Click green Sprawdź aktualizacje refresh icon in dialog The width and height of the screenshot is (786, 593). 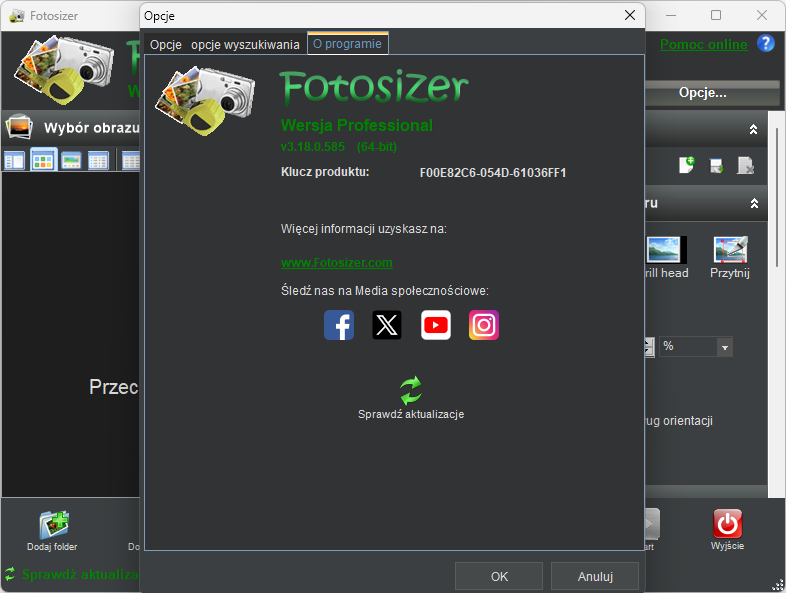[x=411, y=390]
